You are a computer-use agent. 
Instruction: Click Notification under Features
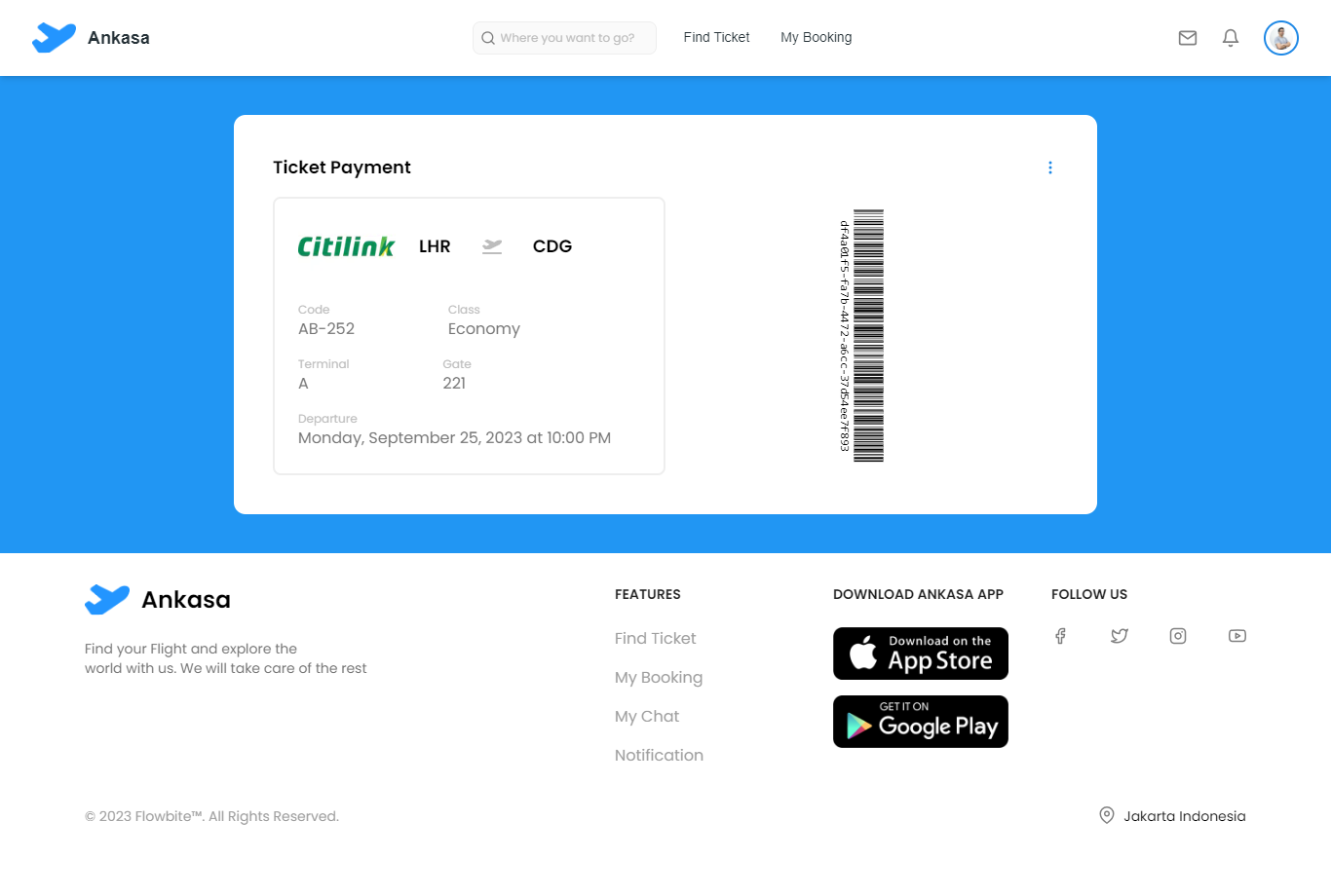659,755
